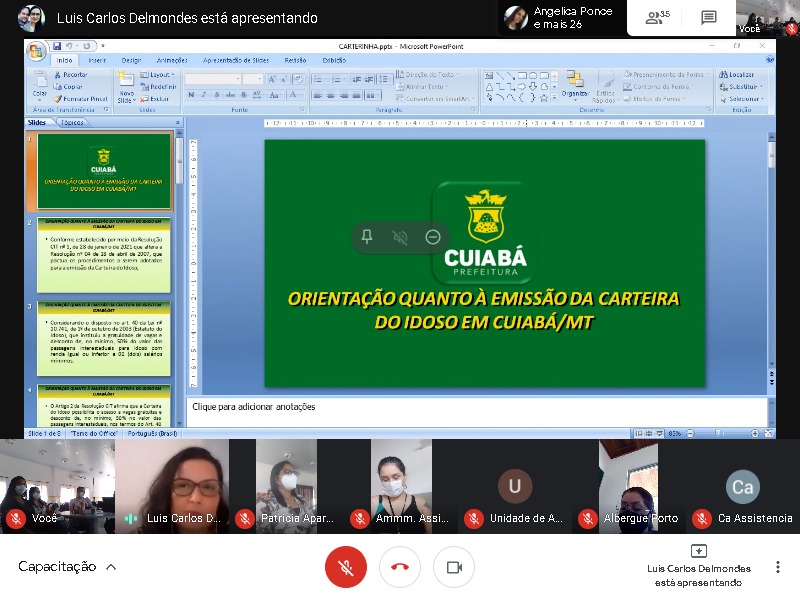Select the Formatar Pincel brush tool
This screenshot has width=800, height=600.
tap(80, 99)
